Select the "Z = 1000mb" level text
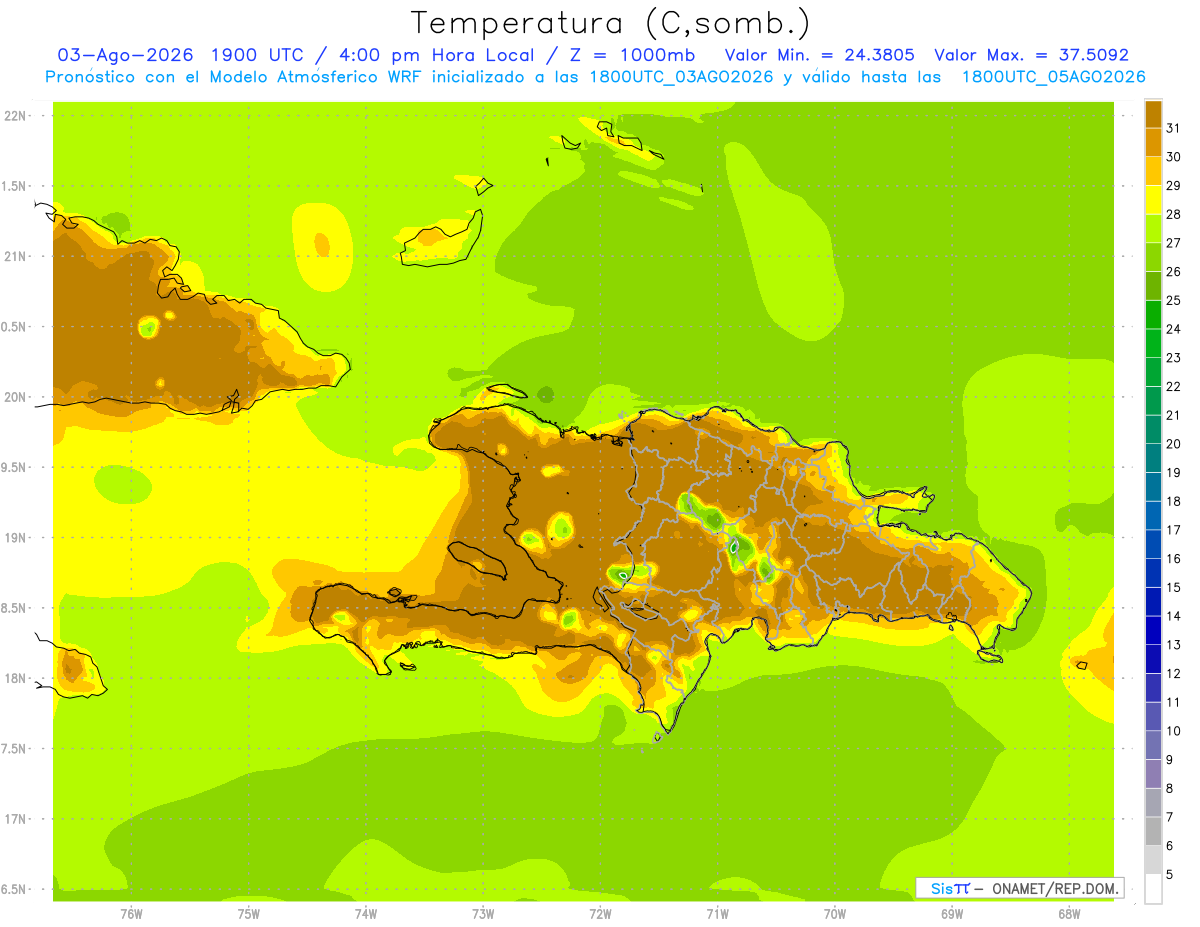Screen dimensions: 1200x927 click(632, 55)
